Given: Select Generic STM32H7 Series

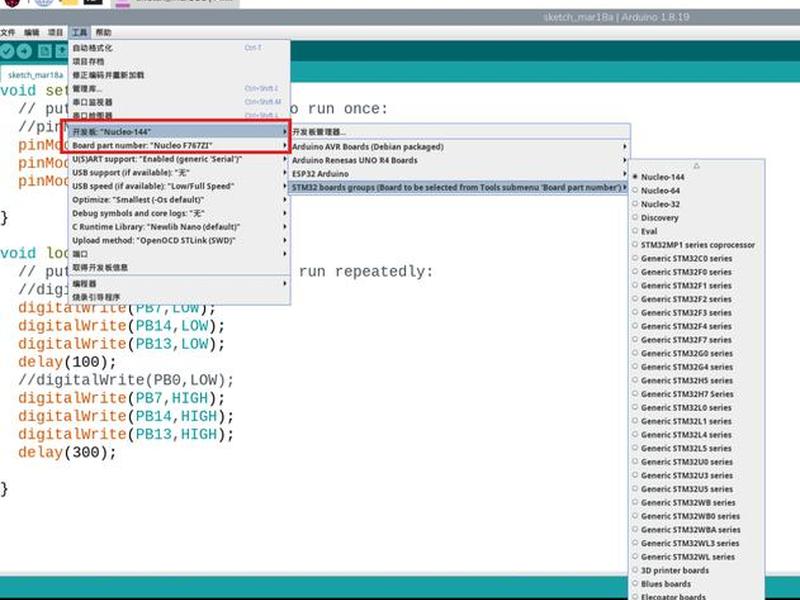Looking at the screenshot, I should (697, 394).
